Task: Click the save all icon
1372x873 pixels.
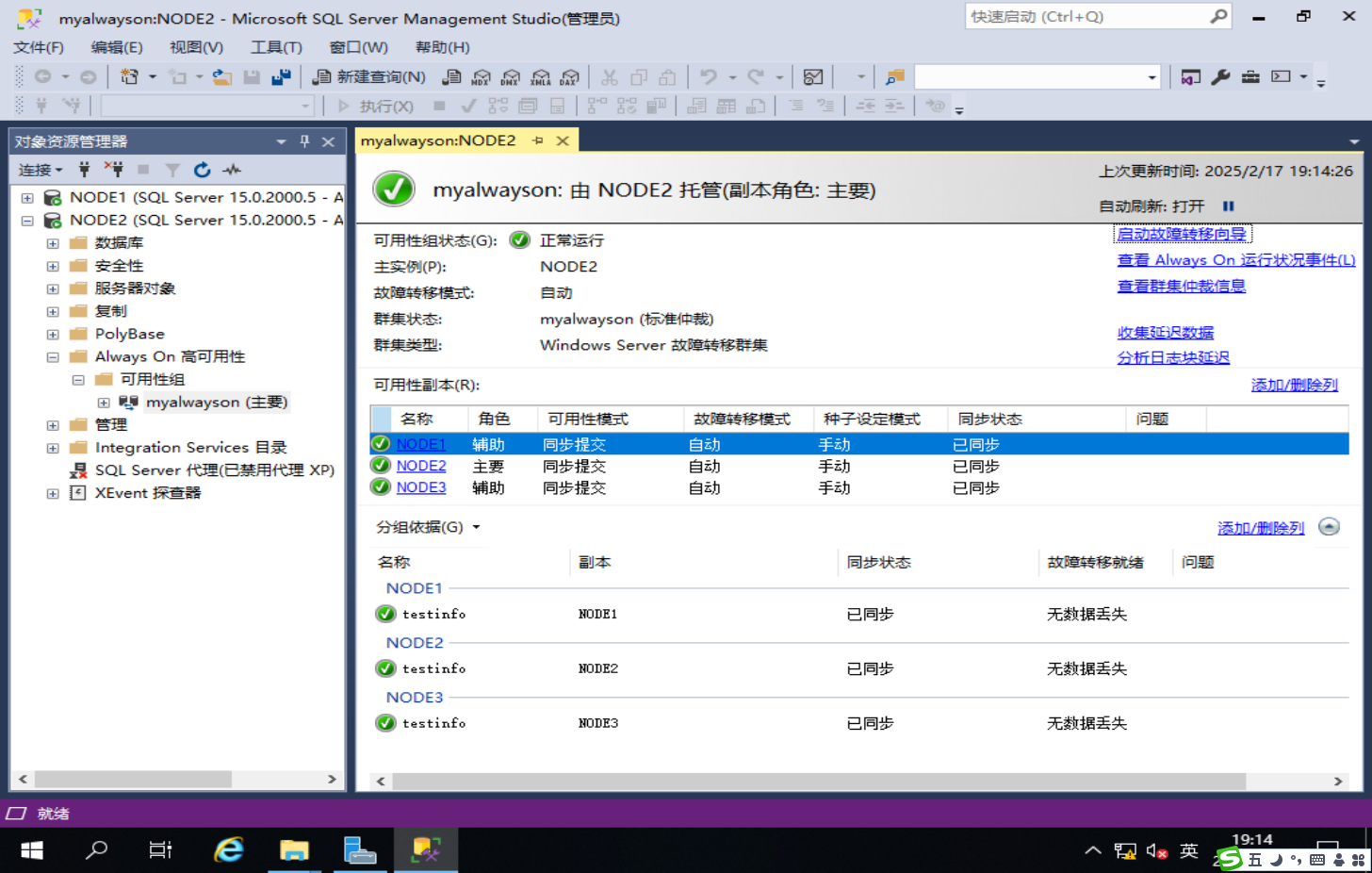Action: pyautogui.click(x=281, y=77)
